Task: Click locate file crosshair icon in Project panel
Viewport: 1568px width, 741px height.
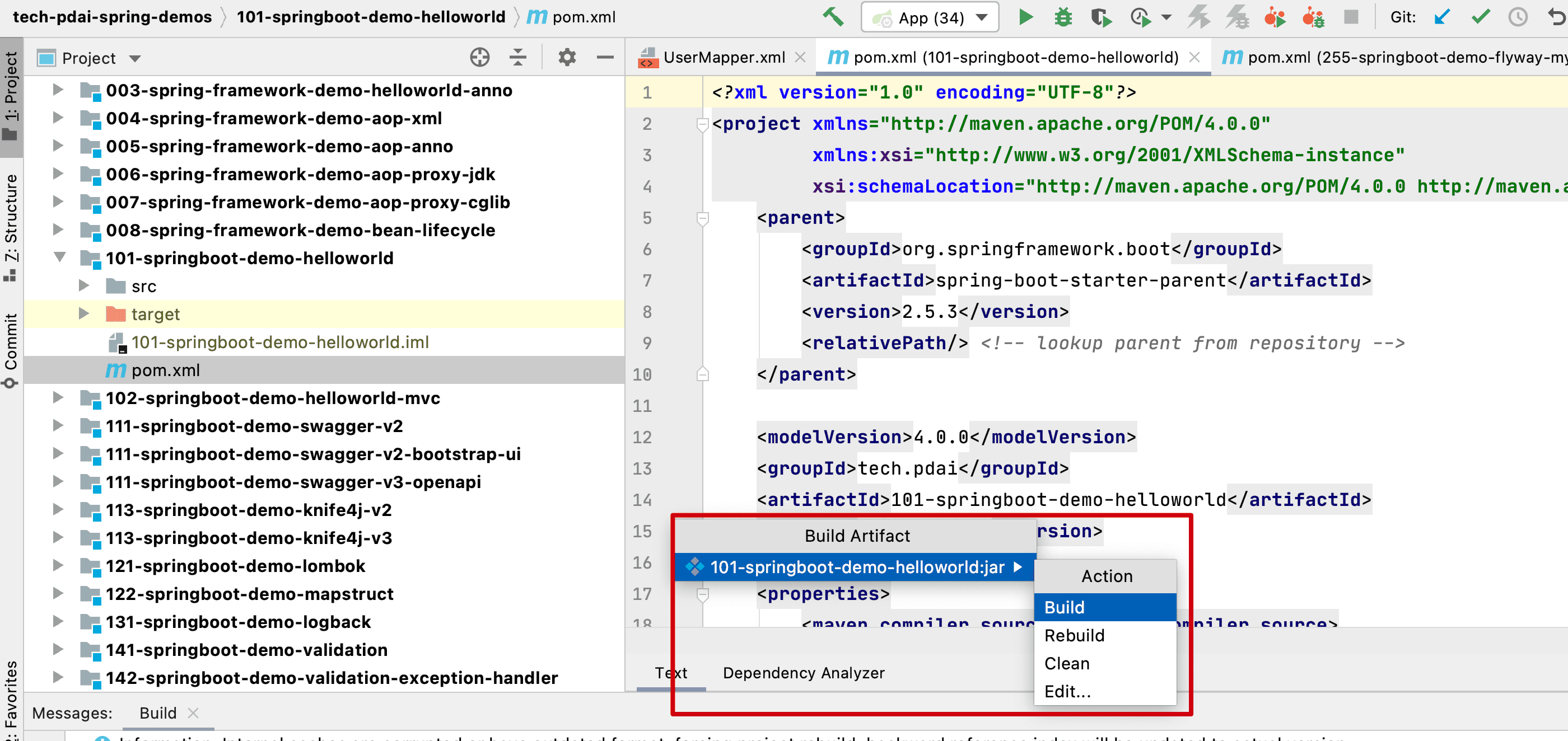Action: click(480, 57)
